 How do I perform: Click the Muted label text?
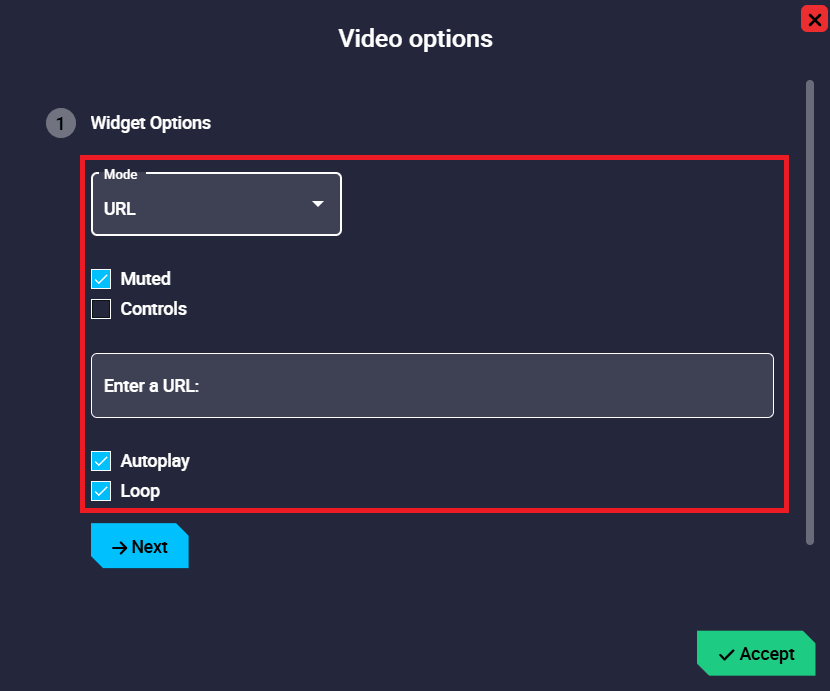click(146, 279)
